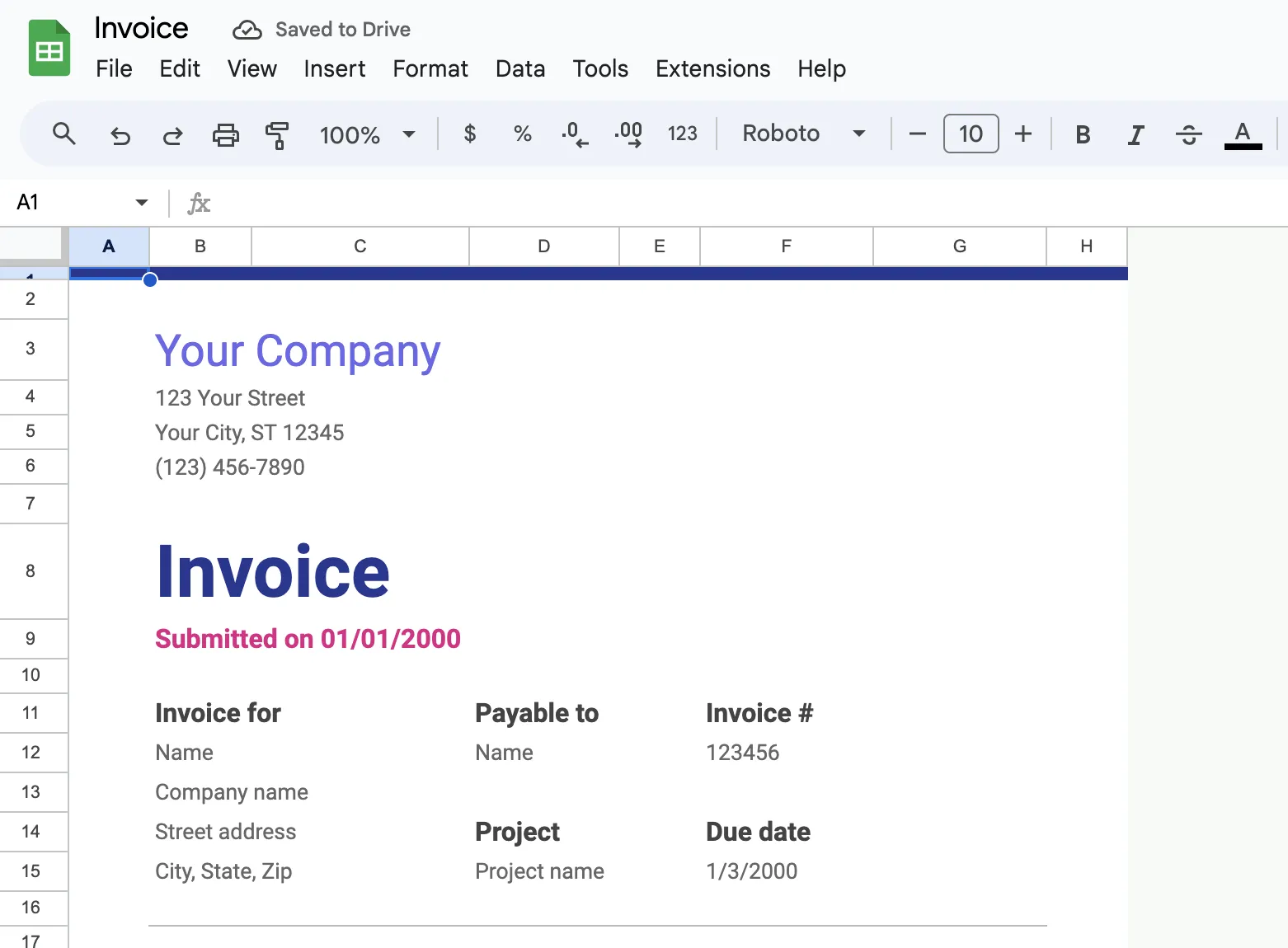
Task: Select column A header
Action: point(109,246)
